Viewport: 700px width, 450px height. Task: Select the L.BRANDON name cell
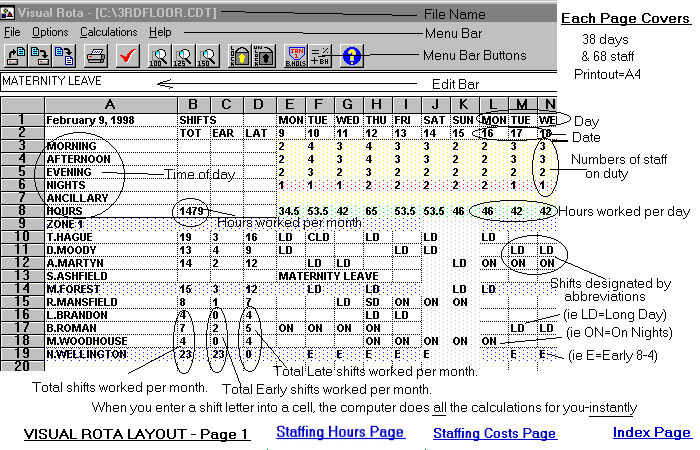111,315
